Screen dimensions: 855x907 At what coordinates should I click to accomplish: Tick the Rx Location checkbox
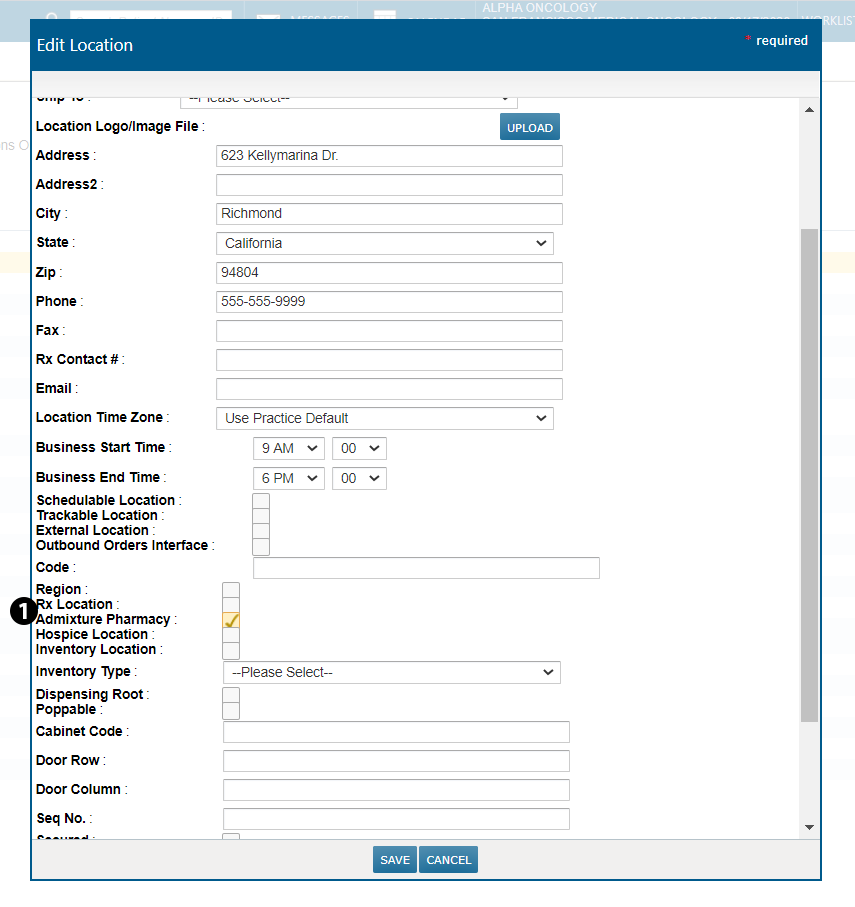point(231,605)
